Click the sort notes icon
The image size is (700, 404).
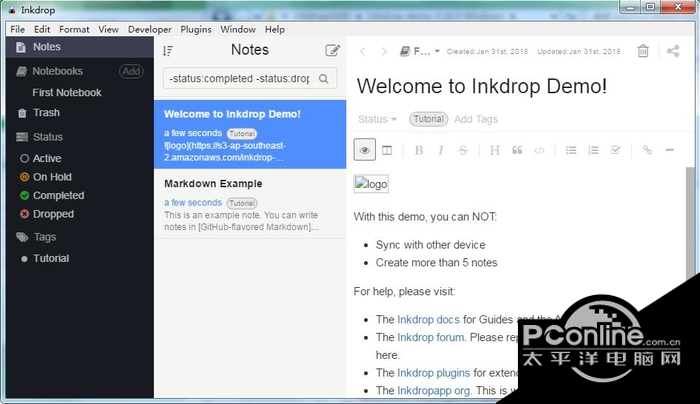tap(168, 51)
